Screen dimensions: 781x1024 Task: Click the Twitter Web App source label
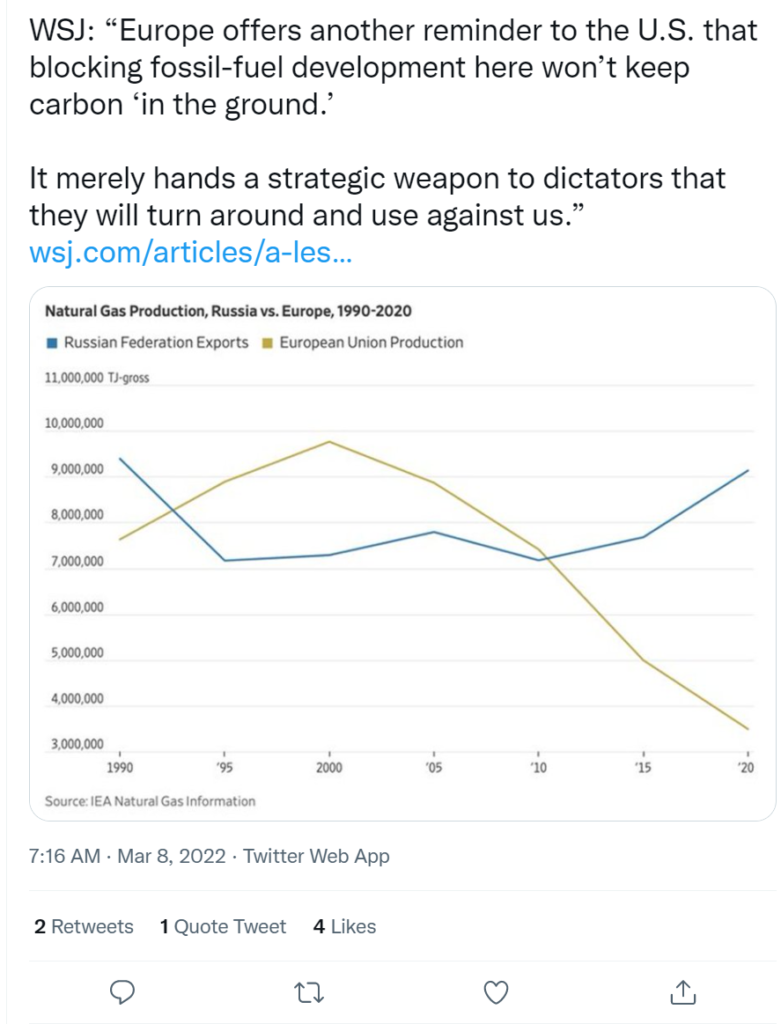coord(316,856)
